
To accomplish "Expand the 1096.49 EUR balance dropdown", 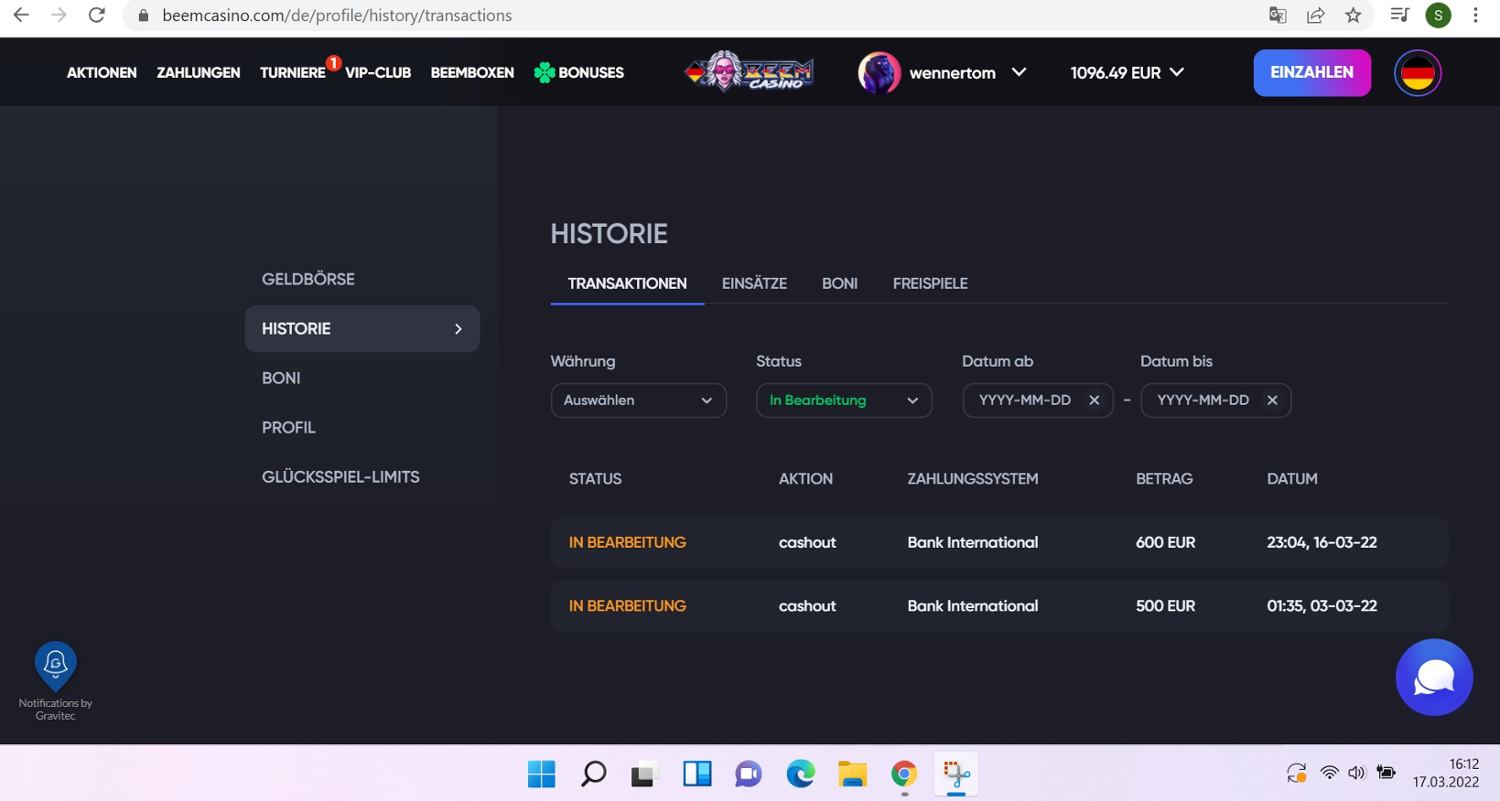I will point(1127,73).
